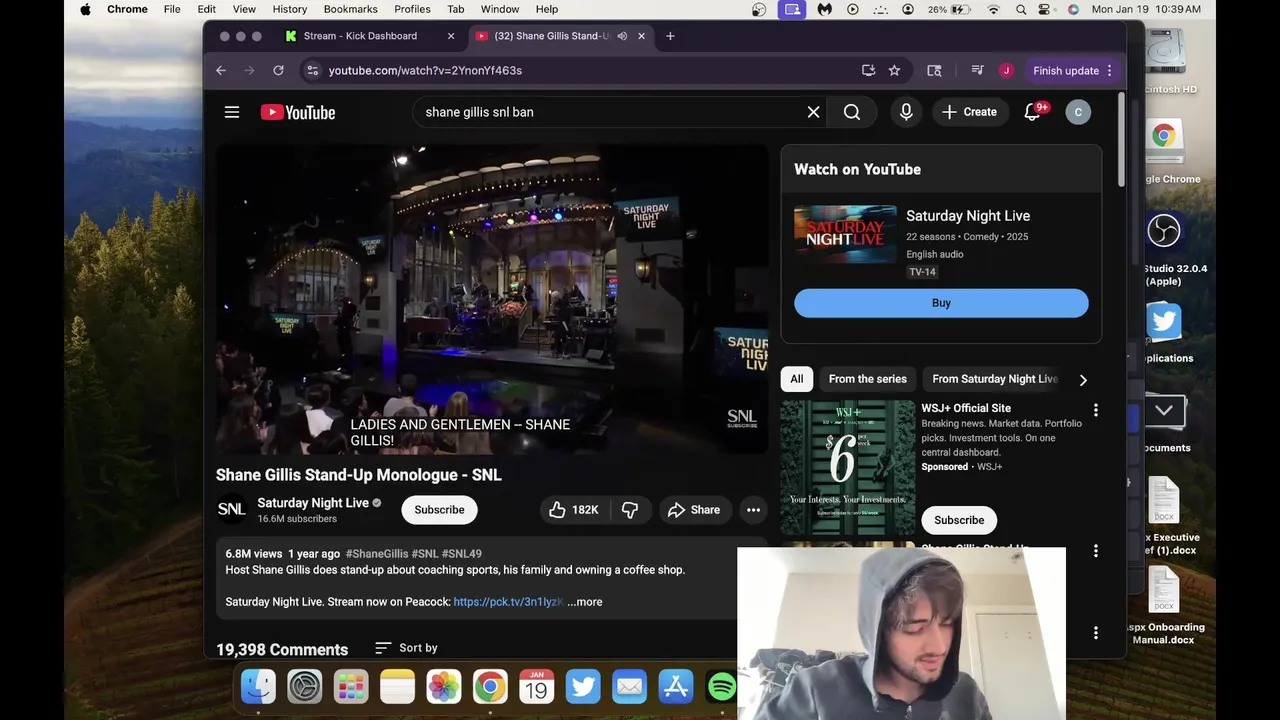Go to YouTube home via the logo
The height and width of the screenshot is (720, 1280).
click(x=298, y=112)
